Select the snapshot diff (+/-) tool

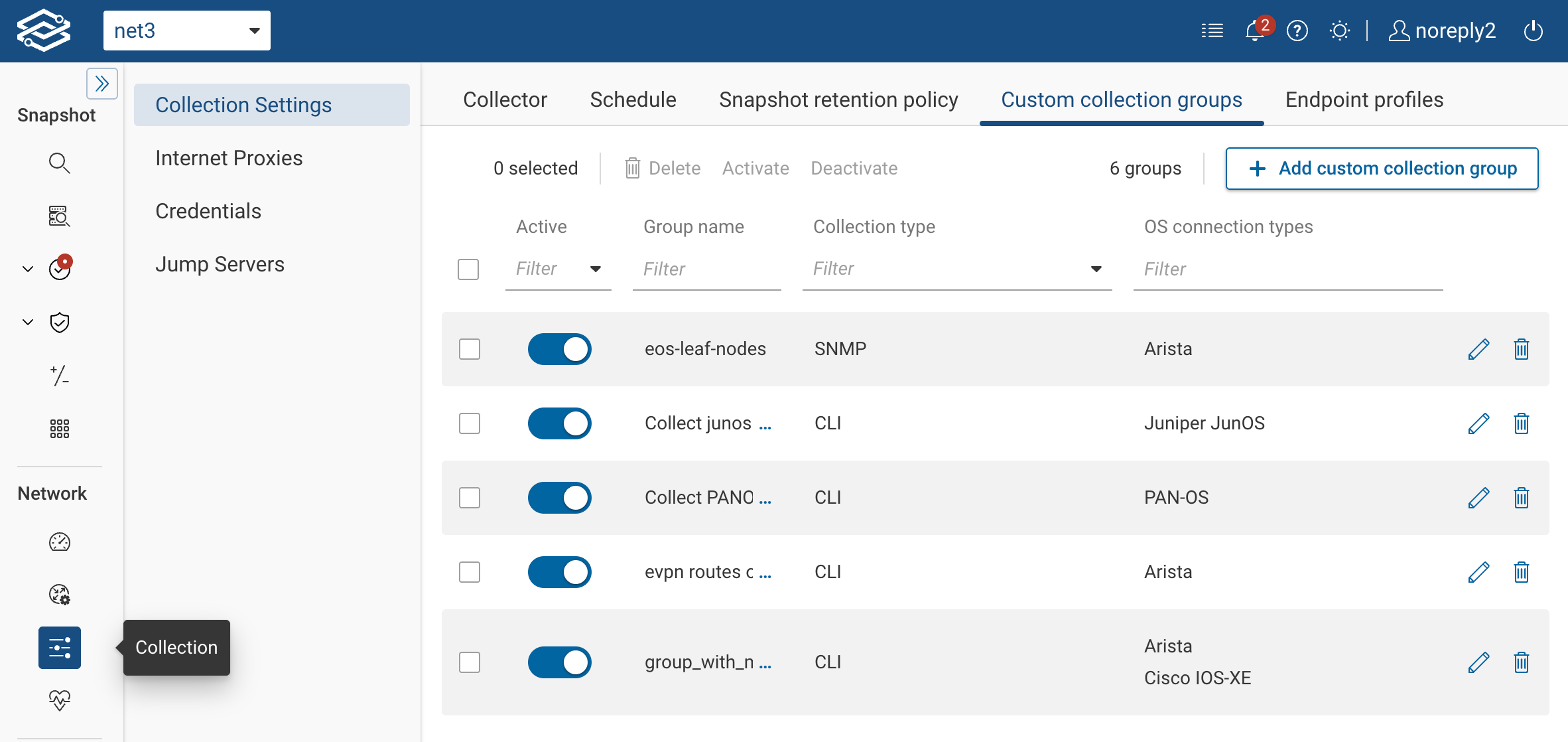59,376
